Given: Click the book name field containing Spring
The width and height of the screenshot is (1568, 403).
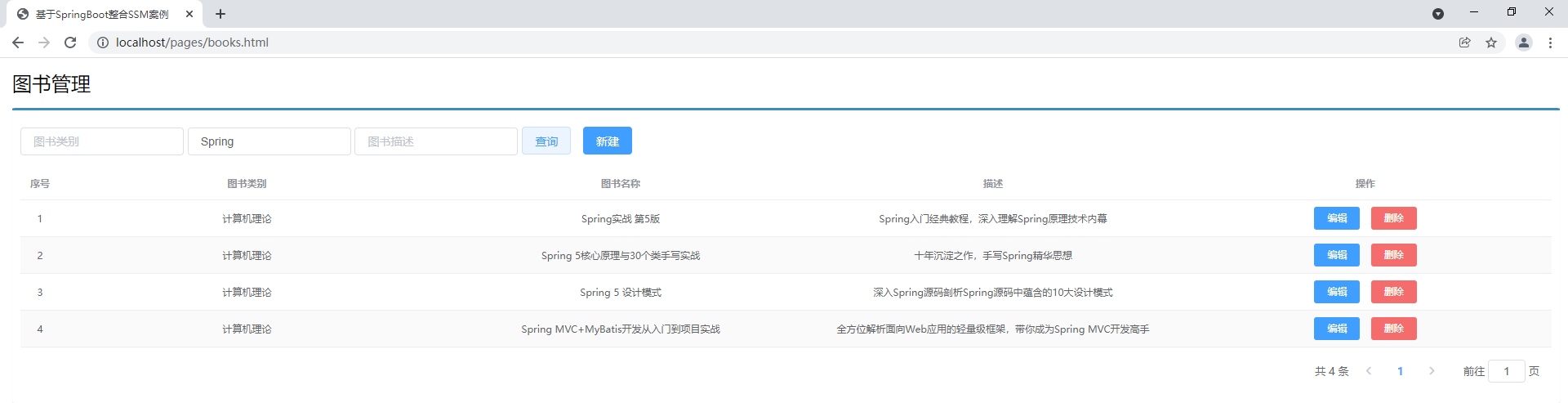Looking at the screenshot, I should pos(269,141).
